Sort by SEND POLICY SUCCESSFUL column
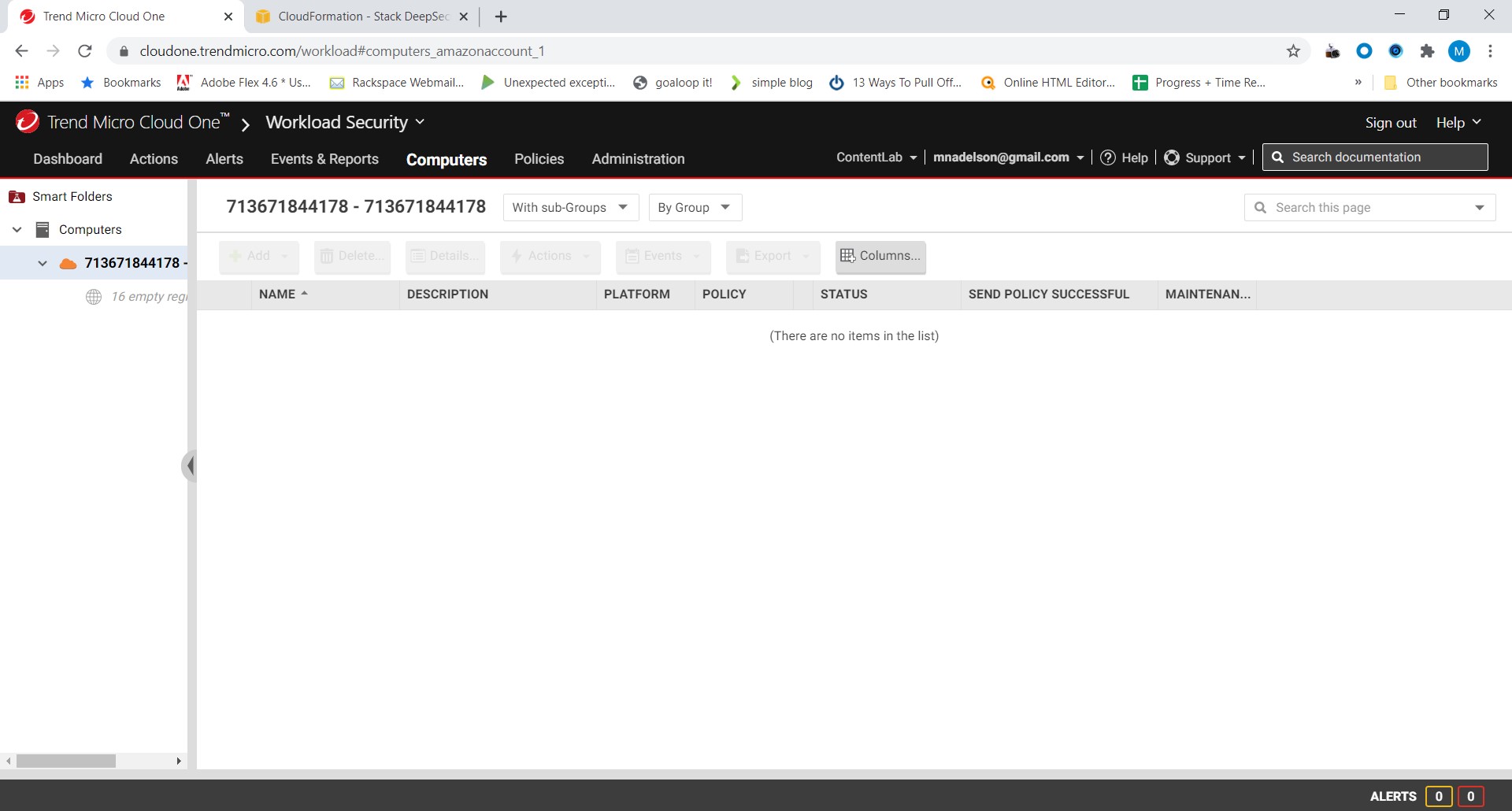The image size is (1512, 811). [1058, 294]
